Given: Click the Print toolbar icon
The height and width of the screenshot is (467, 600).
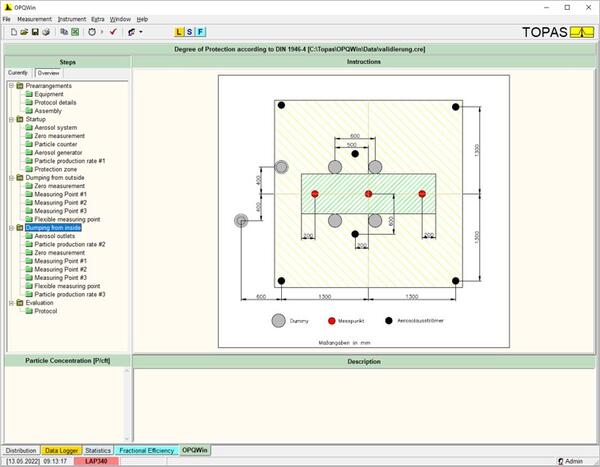Looking at the screenshot, I should tap(46, 32).
